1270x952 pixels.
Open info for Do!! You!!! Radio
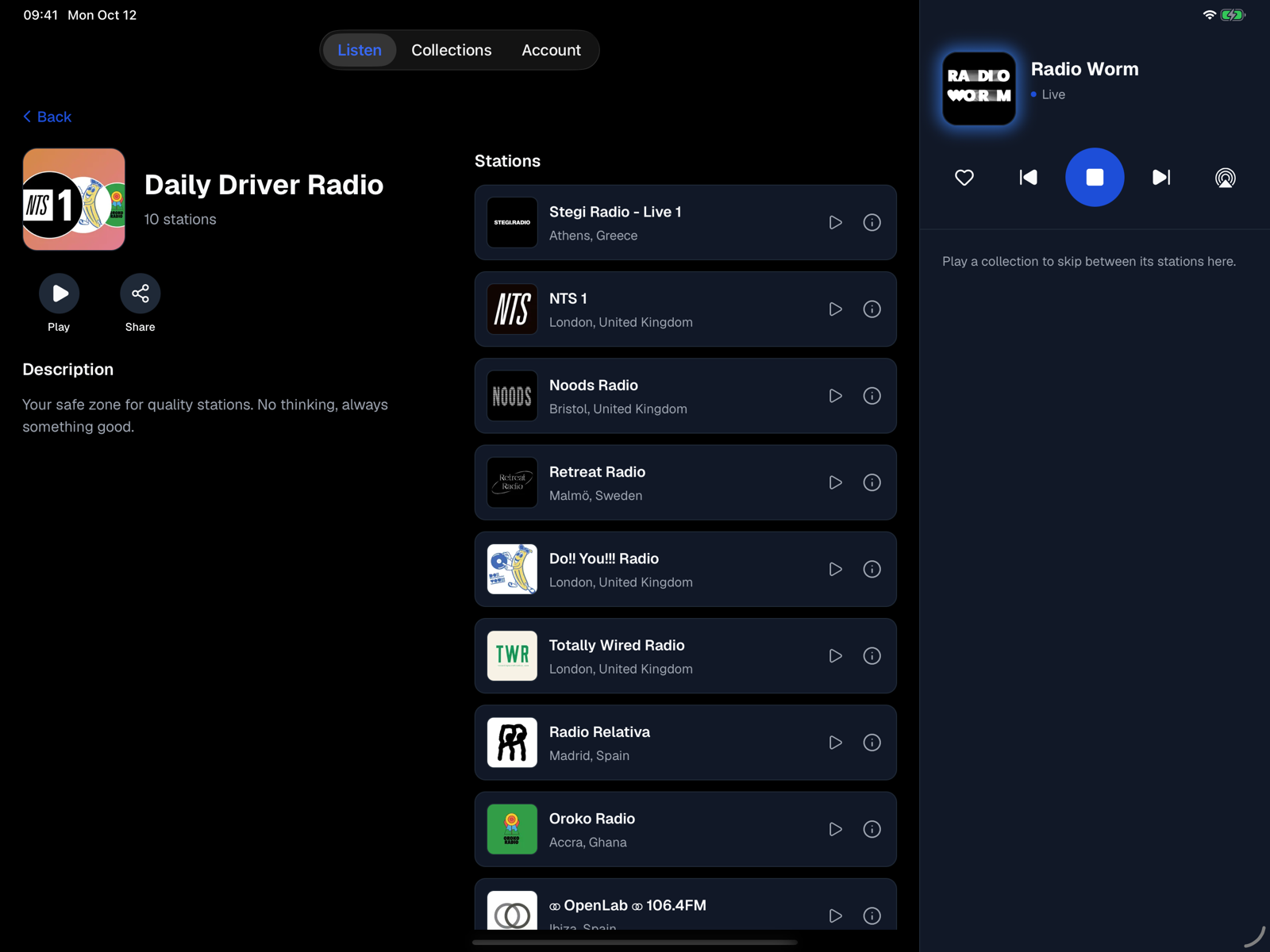click(872, 570)
